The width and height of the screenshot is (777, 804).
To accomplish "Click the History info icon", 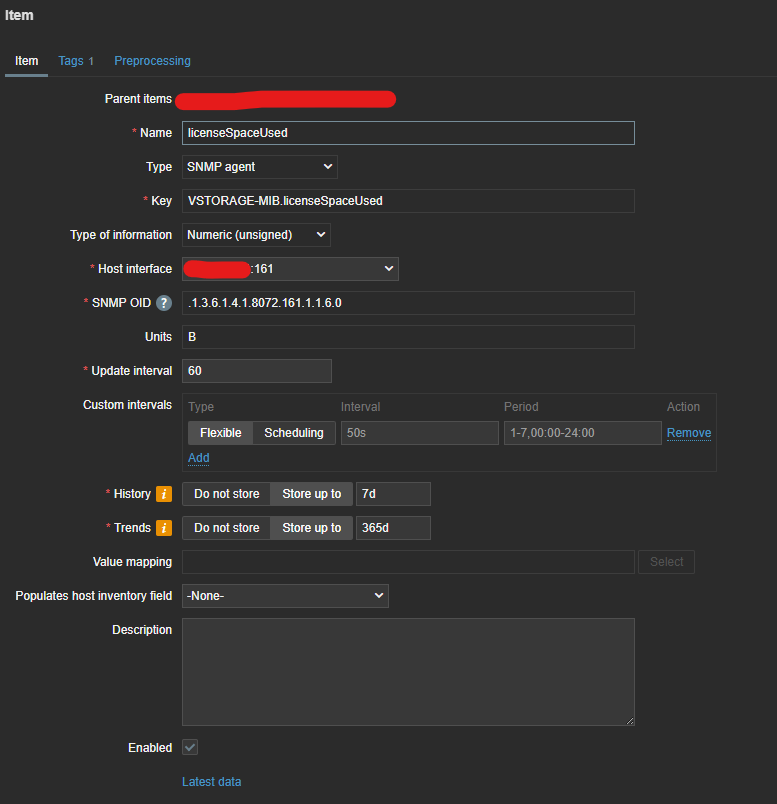I will click(x=164, y=494).
